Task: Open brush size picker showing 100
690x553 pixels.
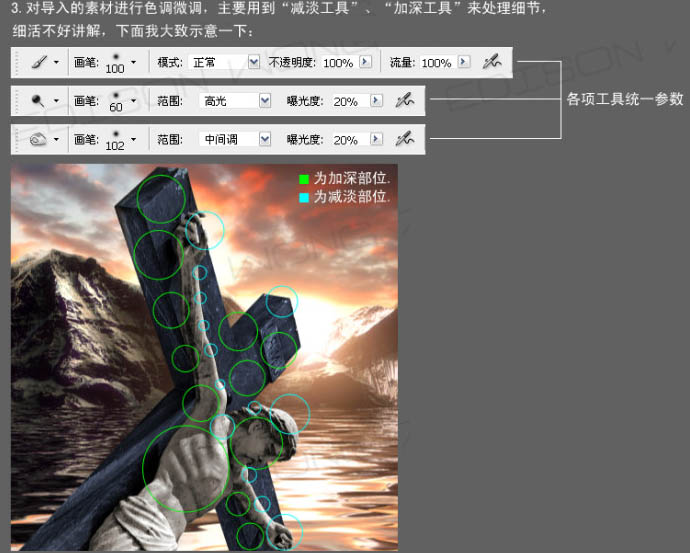Action: click(133, 62)
